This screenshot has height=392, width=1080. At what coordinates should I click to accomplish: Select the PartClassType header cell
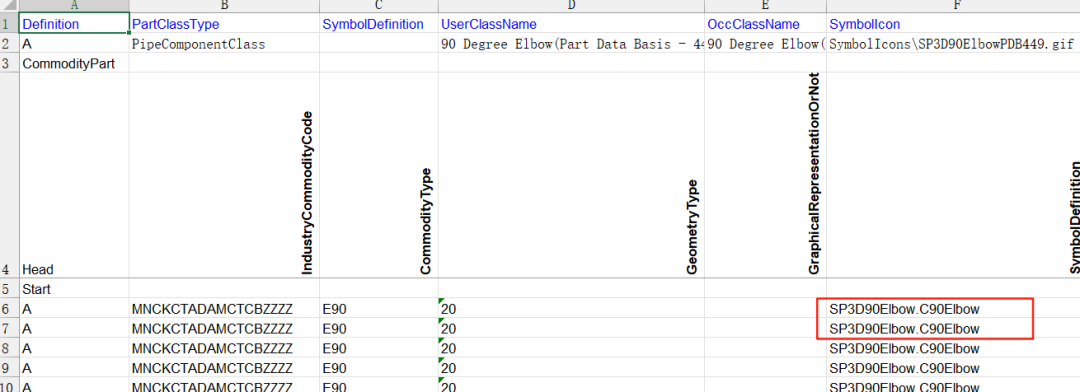(224, 23)
